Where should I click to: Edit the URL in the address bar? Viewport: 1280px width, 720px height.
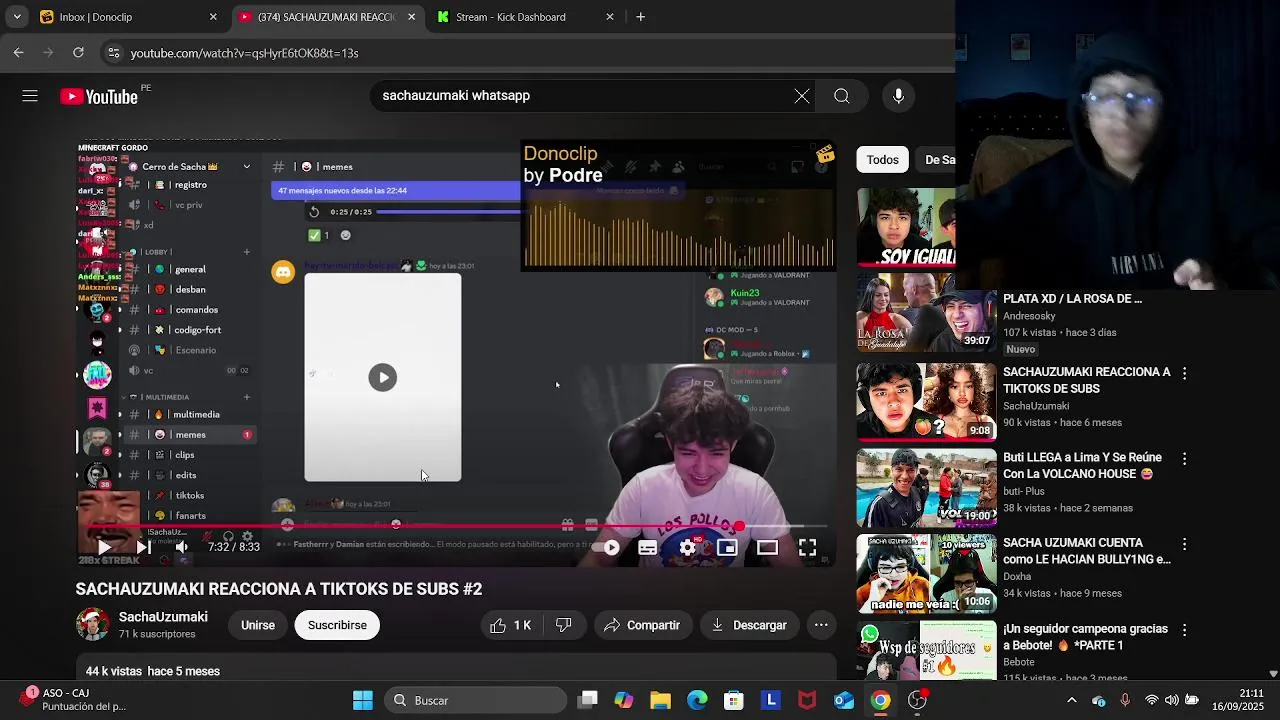pos(244,53)
